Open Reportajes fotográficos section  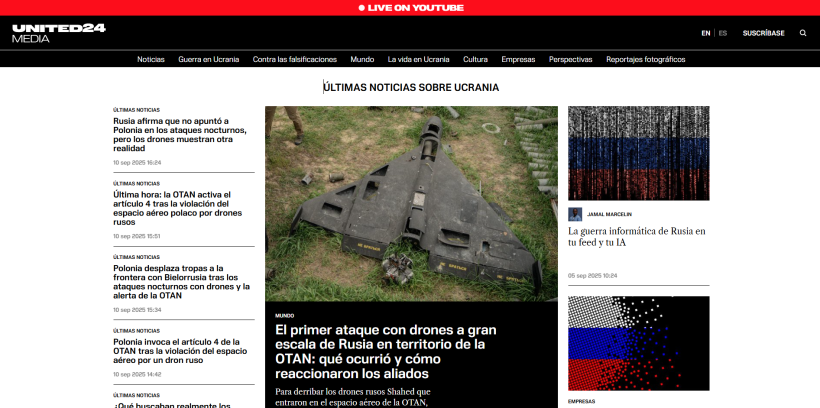coord(645,59)
